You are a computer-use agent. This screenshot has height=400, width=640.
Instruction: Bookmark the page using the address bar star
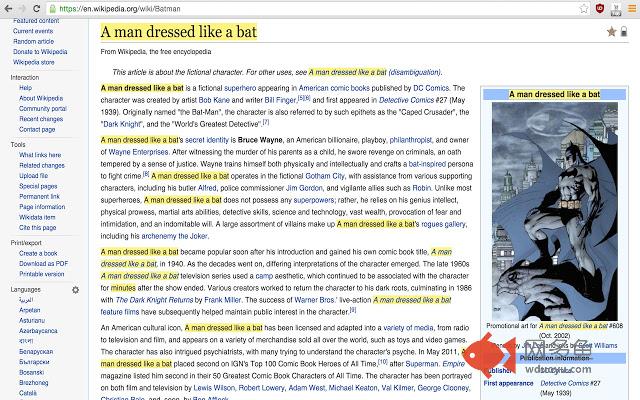click(584, 8)
